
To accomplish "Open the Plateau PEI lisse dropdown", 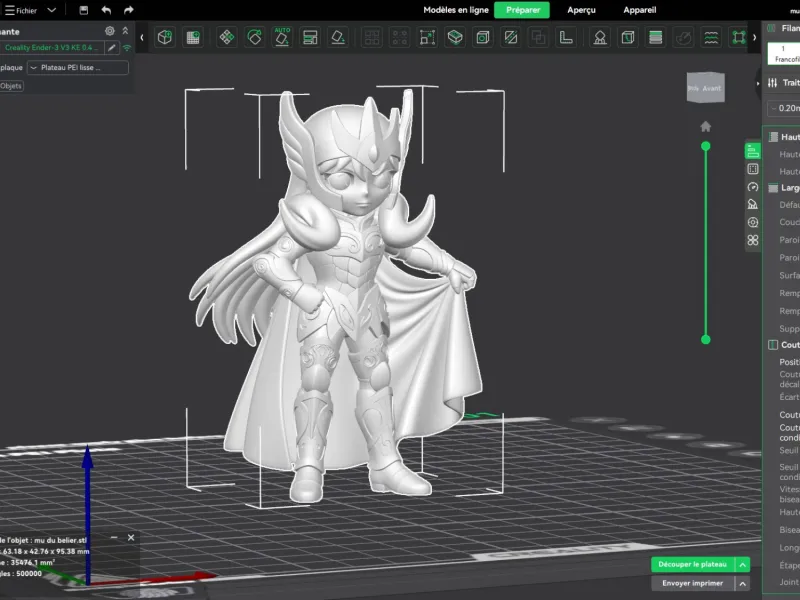I will coord(78,67).
